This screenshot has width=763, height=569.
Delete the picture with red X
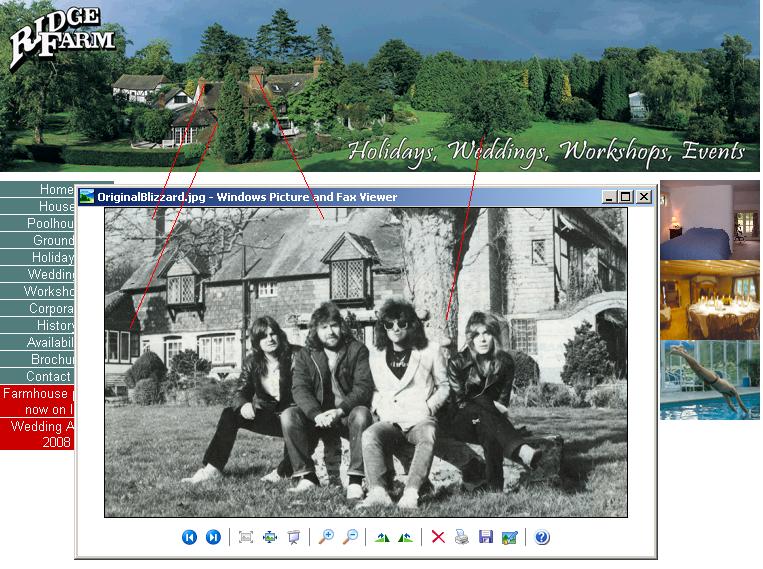(x=438, y=538)
